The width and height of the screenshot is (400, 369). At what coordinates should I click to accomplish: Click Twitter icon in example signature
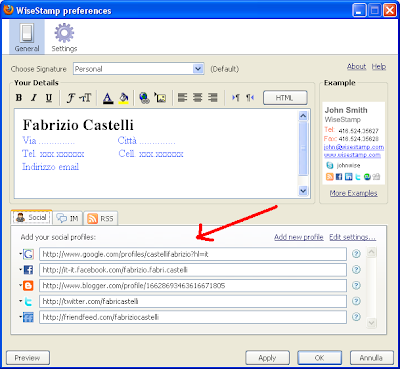point(358,177)
